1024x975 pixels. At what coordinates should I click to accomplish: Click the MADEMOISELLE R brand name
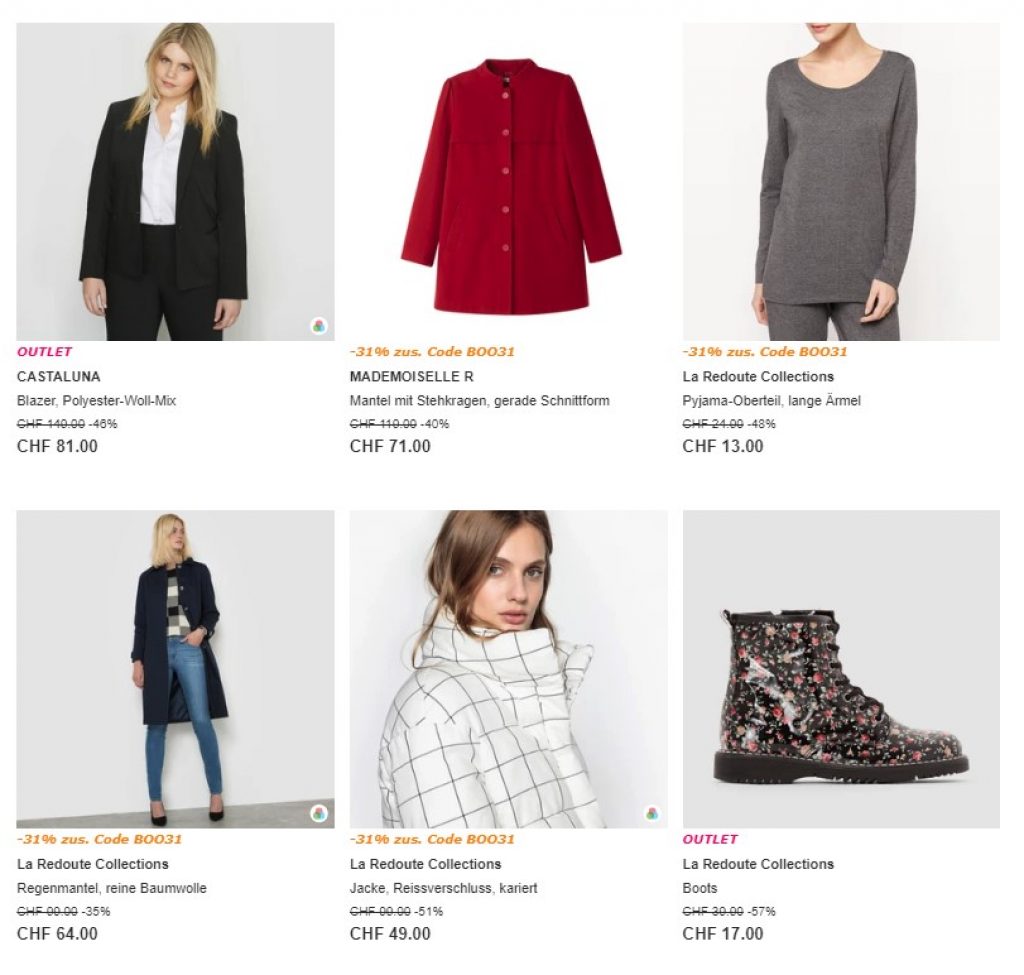(412, 377)
